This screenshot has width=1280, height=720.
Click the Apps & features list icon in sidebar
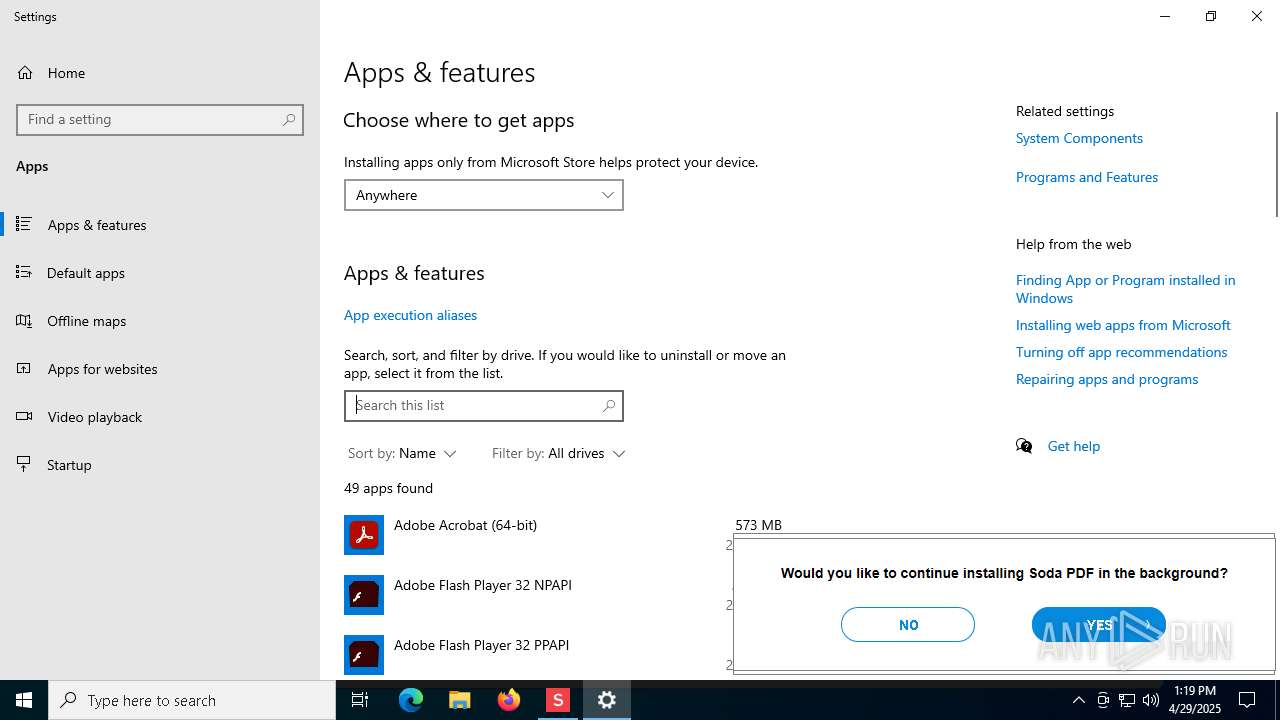pyautogui.click(x=24, y=225)
